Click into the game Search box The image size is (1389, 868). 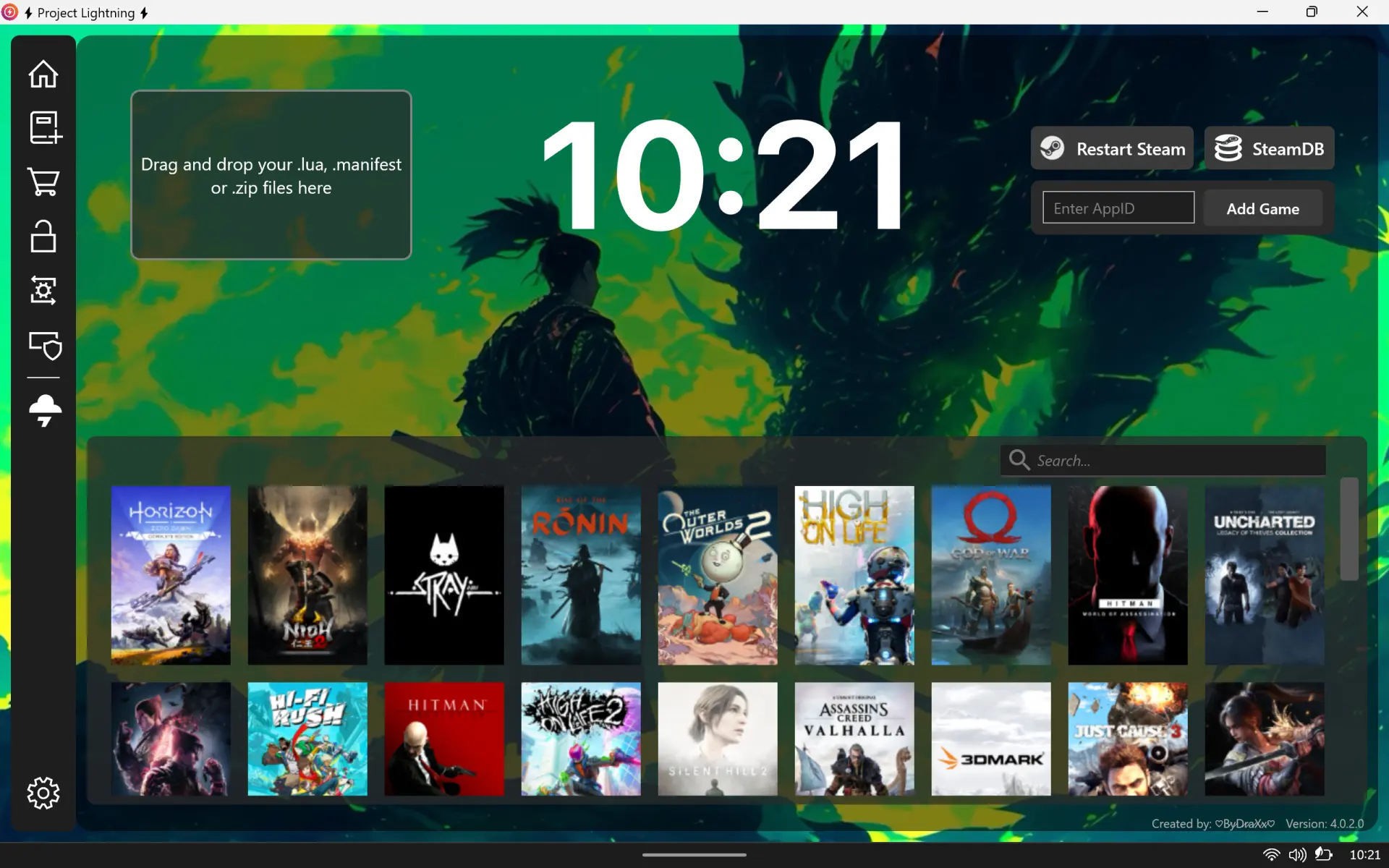[1163, 460]
